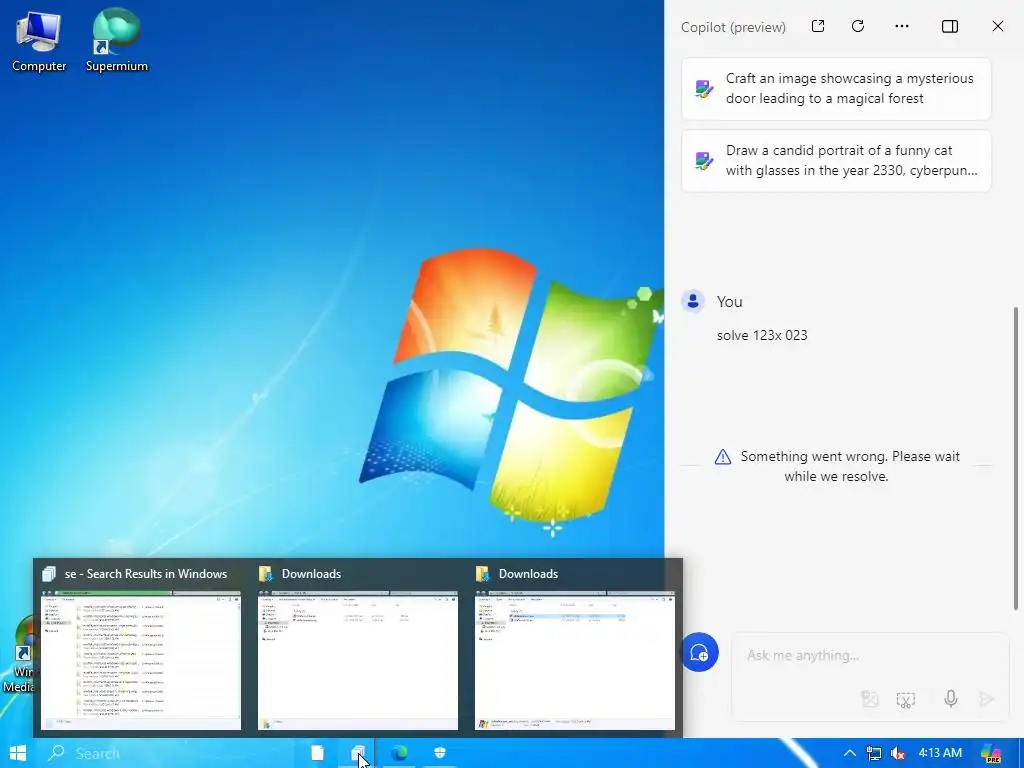
Task: Close the Copilot pane
Action: click(998, 26)
